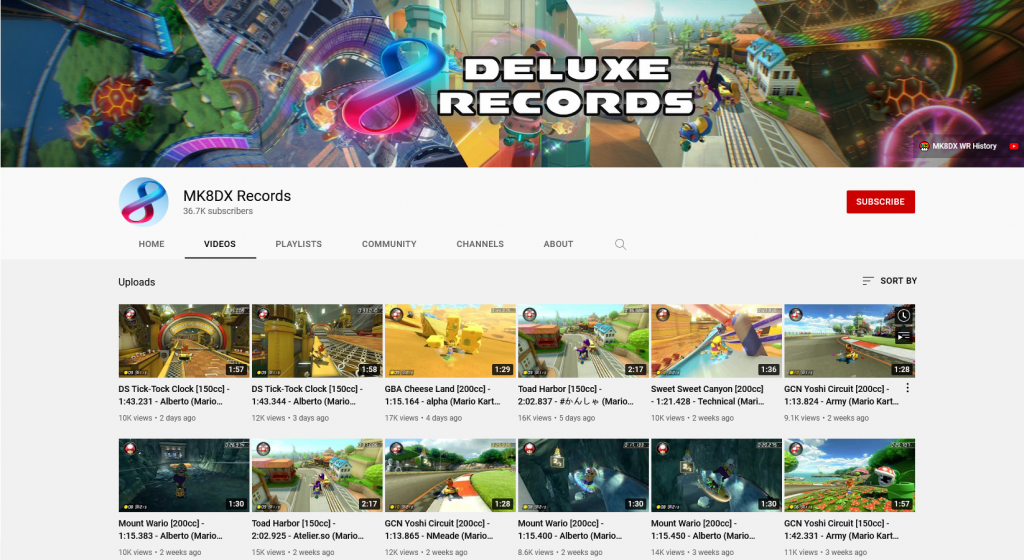Click title DS Tick-Tock Clock 1:43.231 - Alberto
Screen dimensions: 1024x560
(174, 395)
